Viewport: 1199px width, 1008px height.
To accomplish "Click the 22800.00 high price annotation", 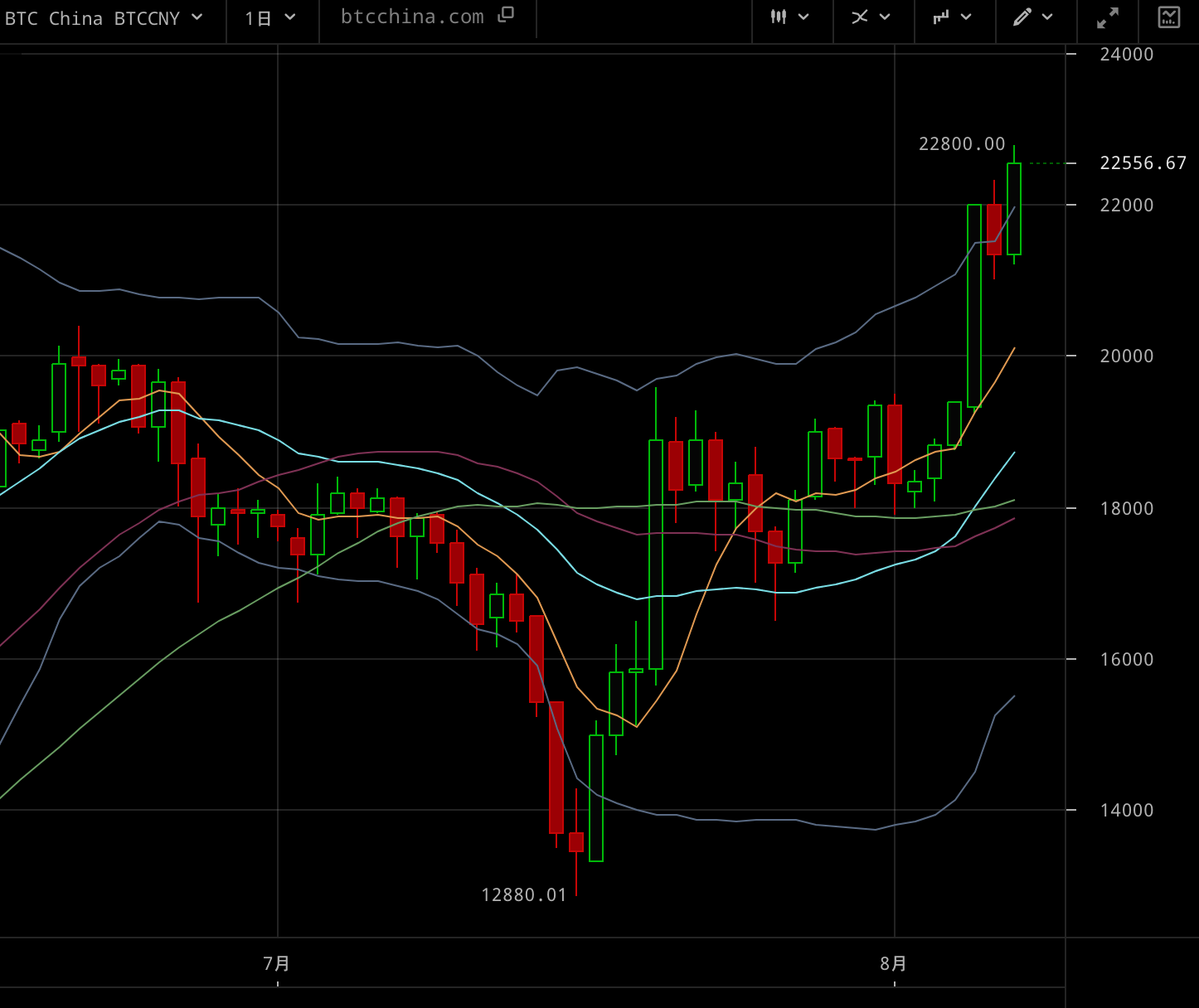I will pos(962,144).
